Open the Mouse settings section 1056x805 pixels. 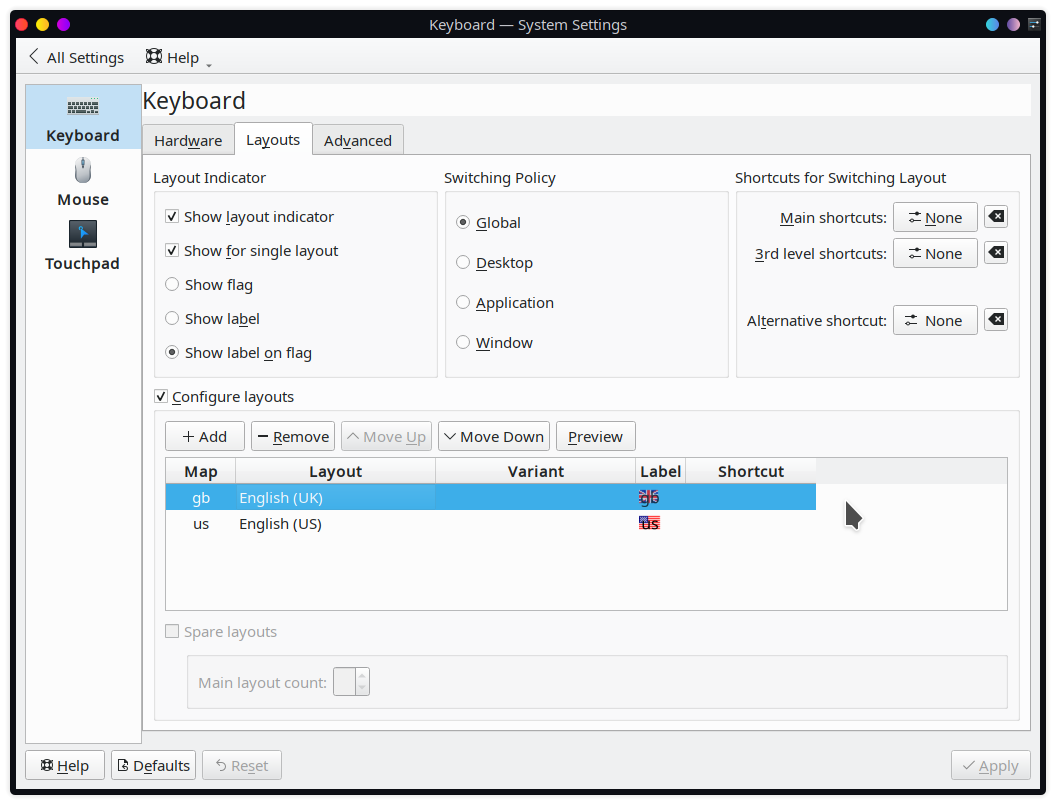coord(82,183)
